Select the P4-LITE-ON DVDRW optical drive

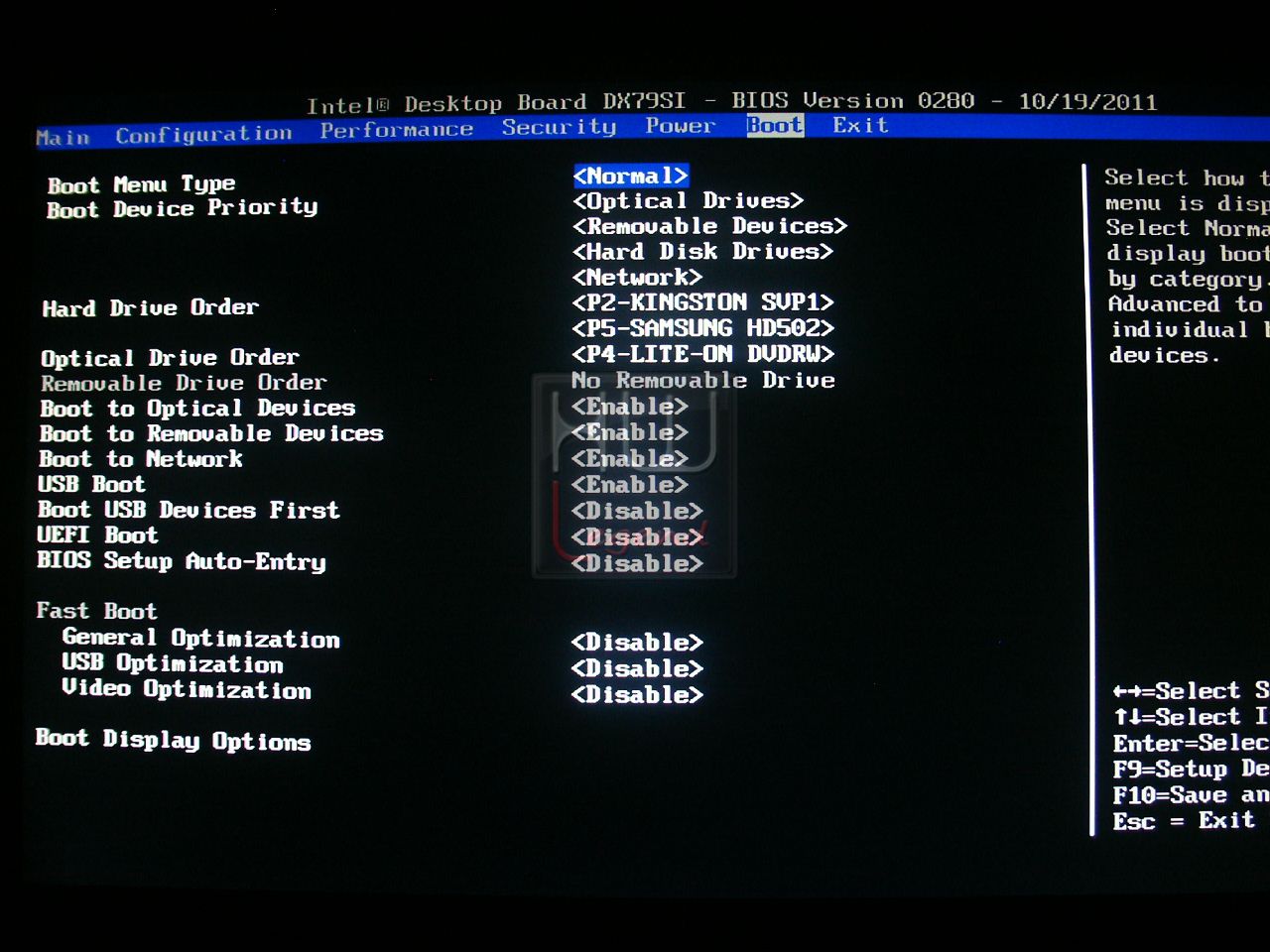[x=702, y=354]
